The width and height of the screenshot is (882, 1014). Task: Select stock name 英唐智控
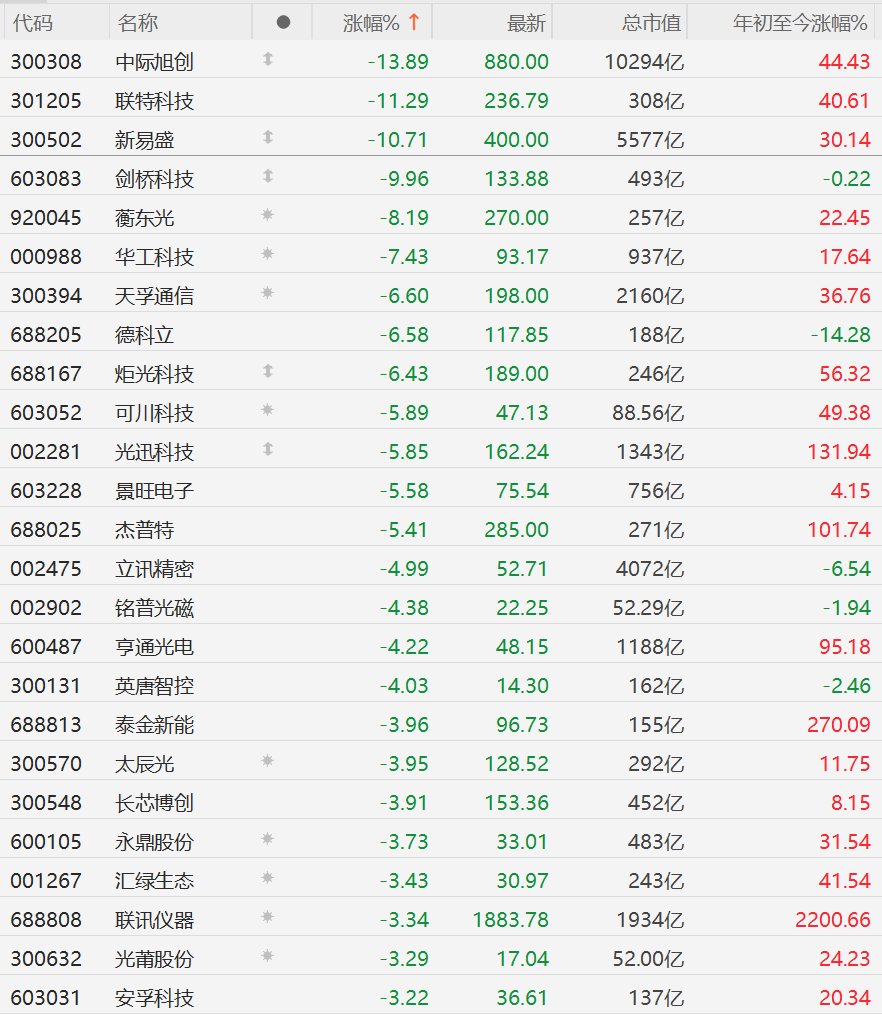point(155,685)
